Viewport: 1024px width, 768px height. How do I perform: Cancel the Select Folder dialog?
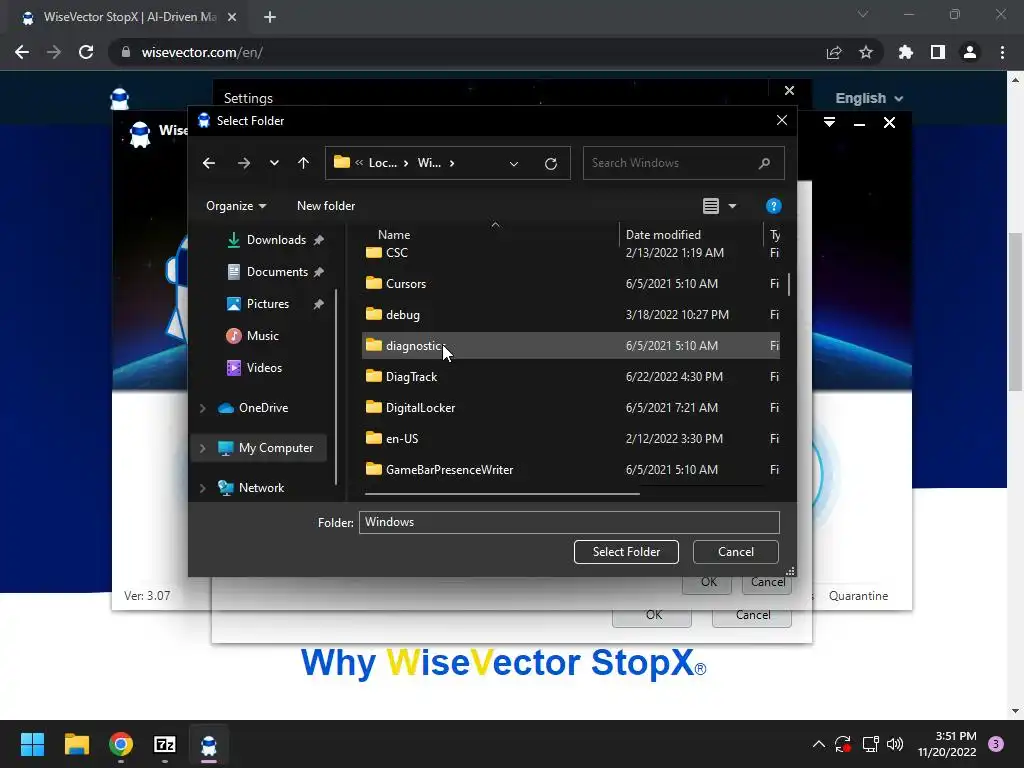[735, 552]
